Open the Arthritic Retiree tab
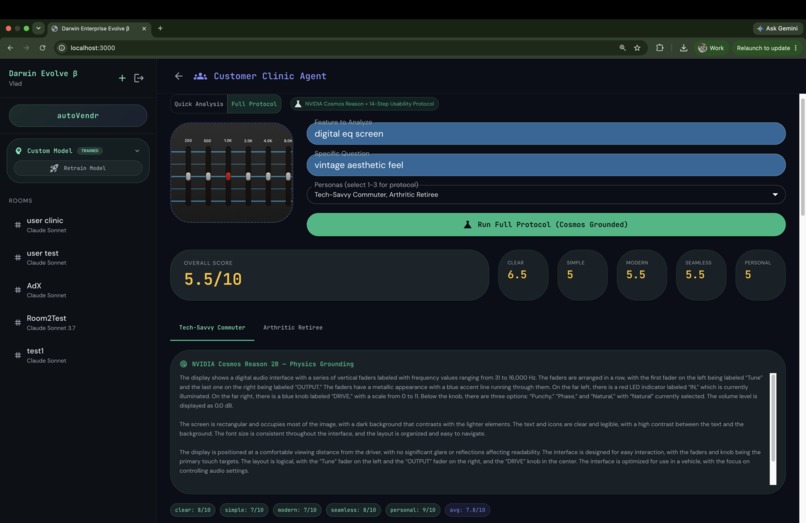806x523 pixels. point(293,328)
